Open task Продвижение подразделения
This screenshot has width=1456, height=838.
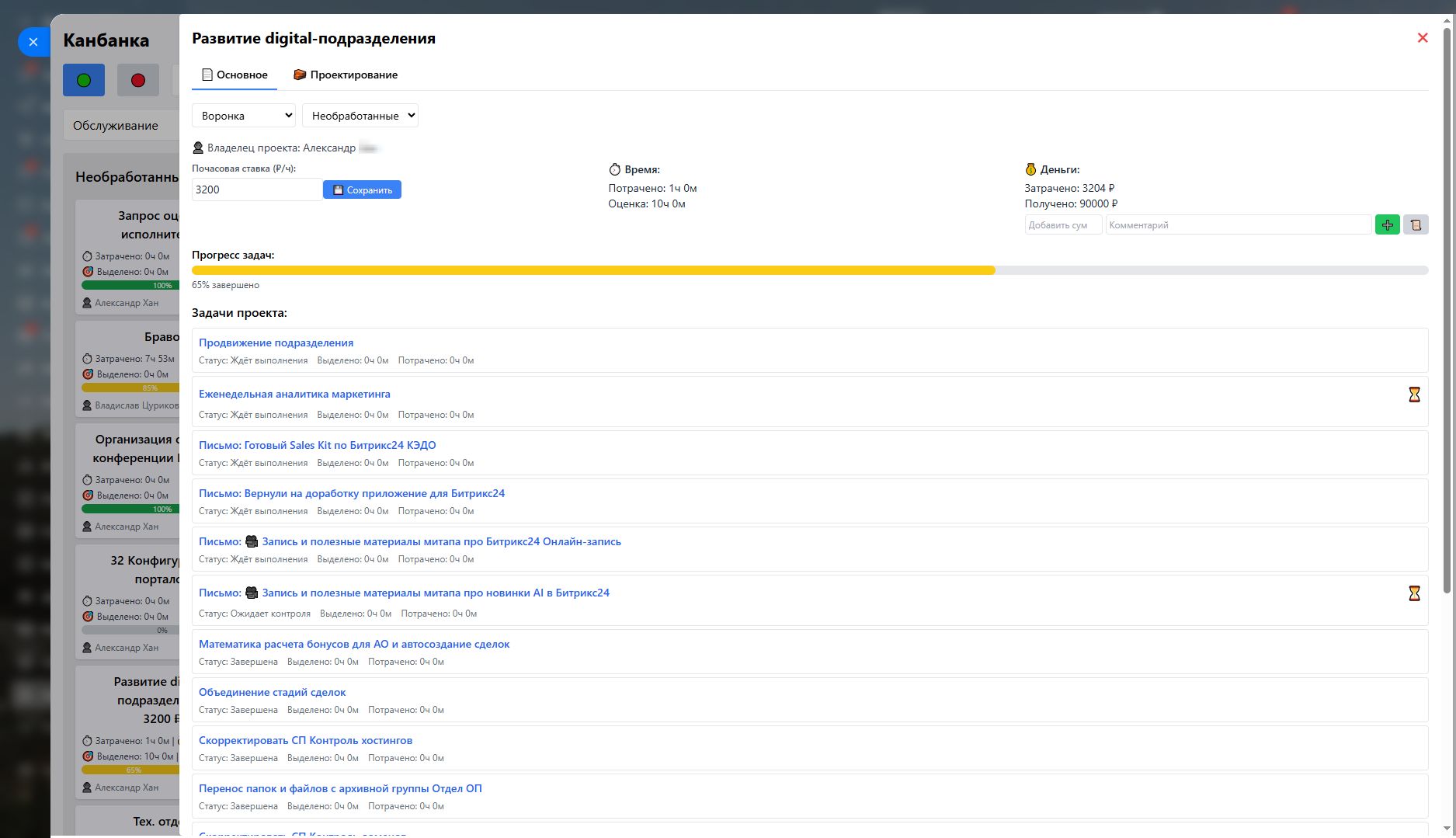tap(276, 343)
